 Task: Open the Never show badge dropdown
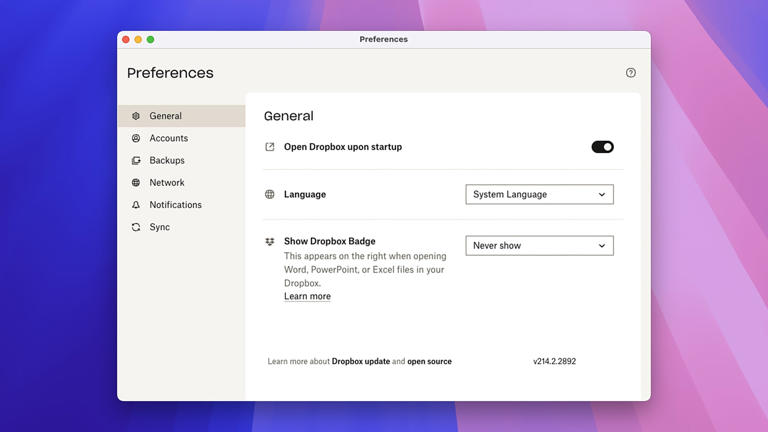[539, 245]
